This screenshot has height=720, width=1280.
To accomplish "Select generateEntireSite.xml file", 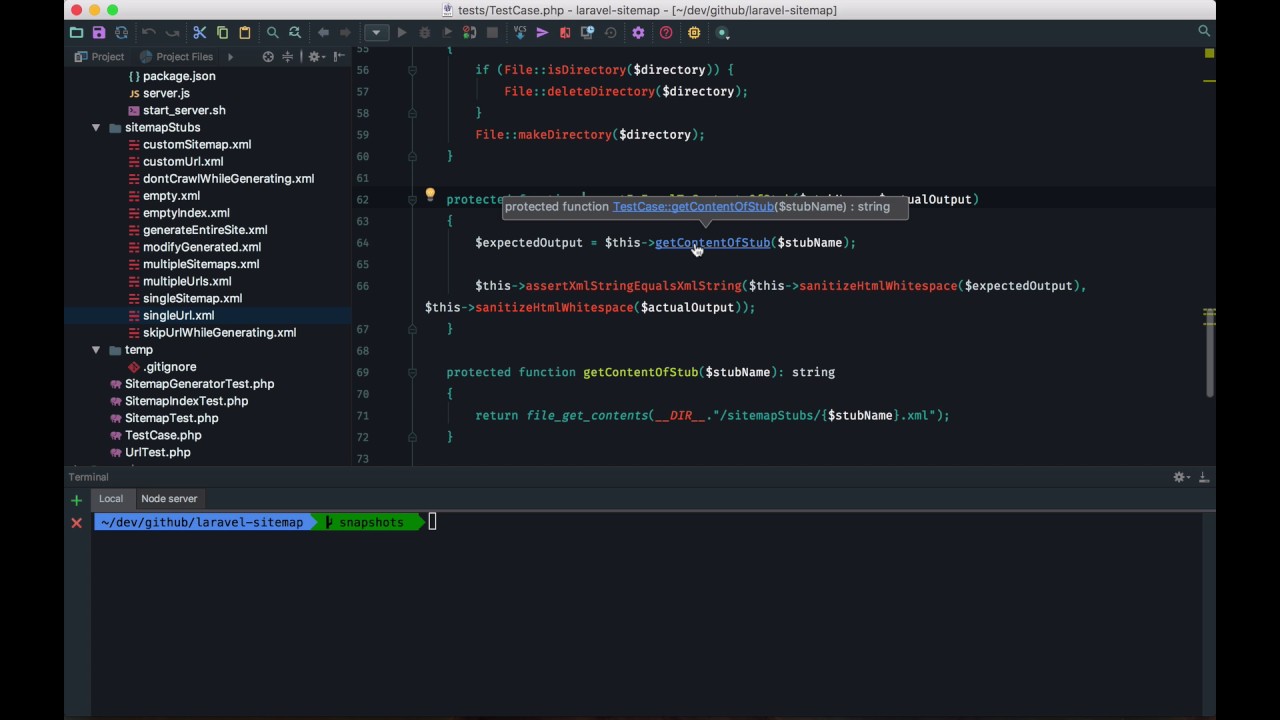I will point(205,230).
